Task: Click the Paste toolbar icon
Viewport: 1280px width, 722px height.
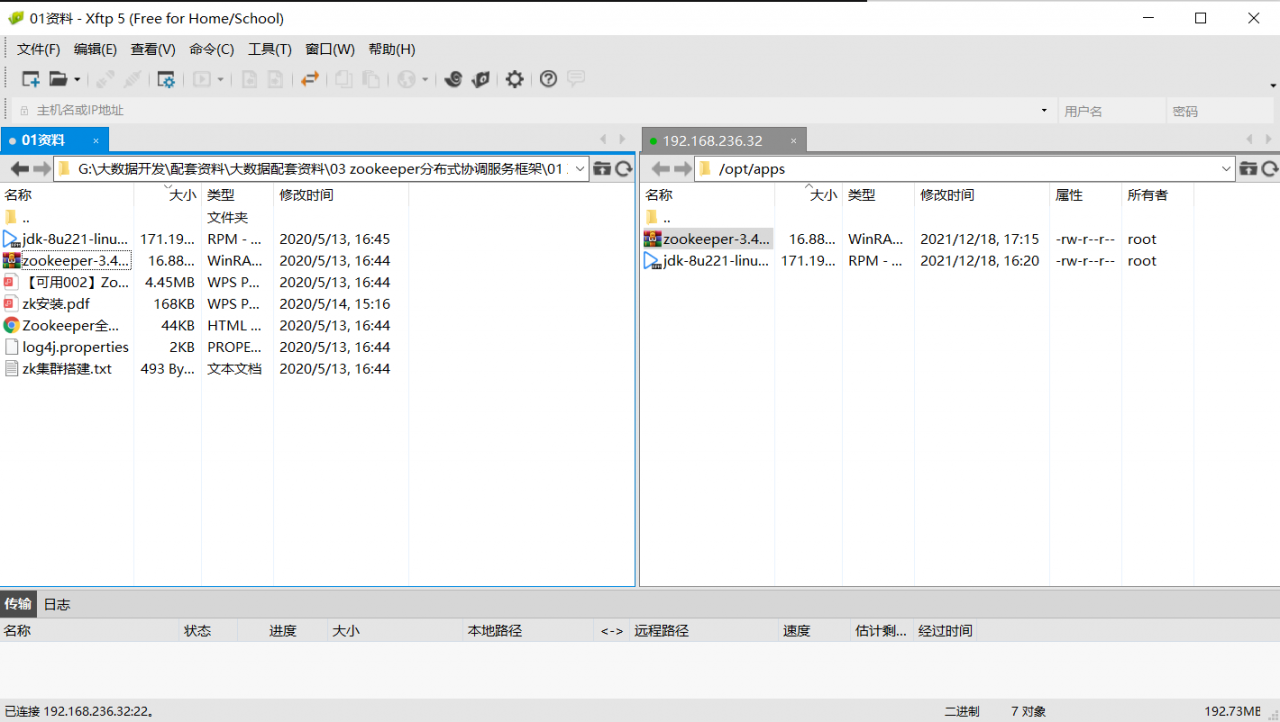Action: point(371,79)
